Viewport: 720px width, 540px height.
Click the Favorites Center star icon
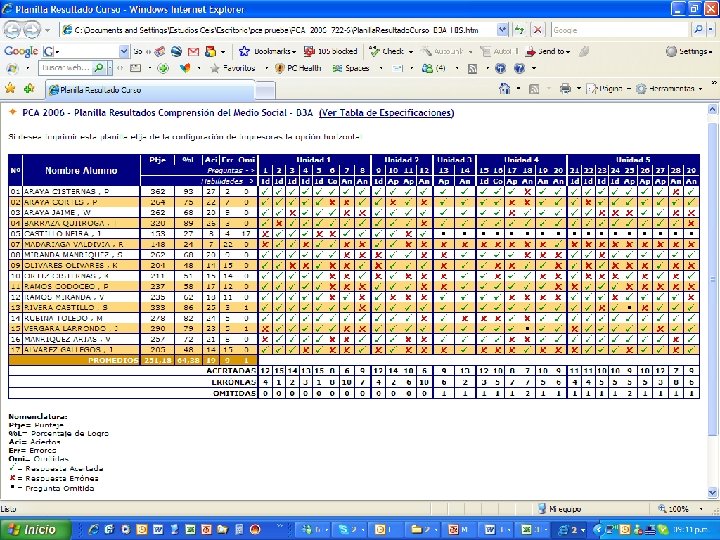point(11,89)
